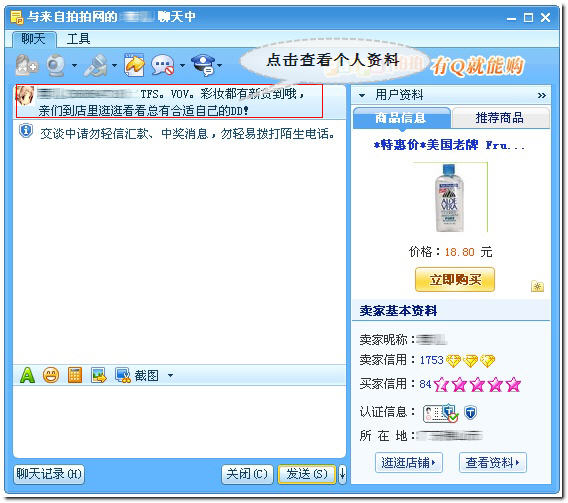Open the font settings green A icon

coord(28,375)
